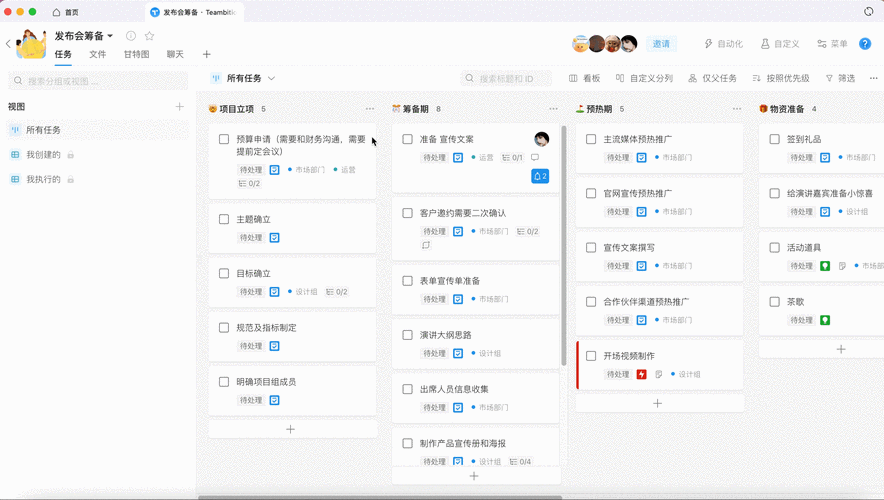This screenshot has width=884, height=500.
Task: Click green priority icon on 活动道具 card
Action: point(825,266)
